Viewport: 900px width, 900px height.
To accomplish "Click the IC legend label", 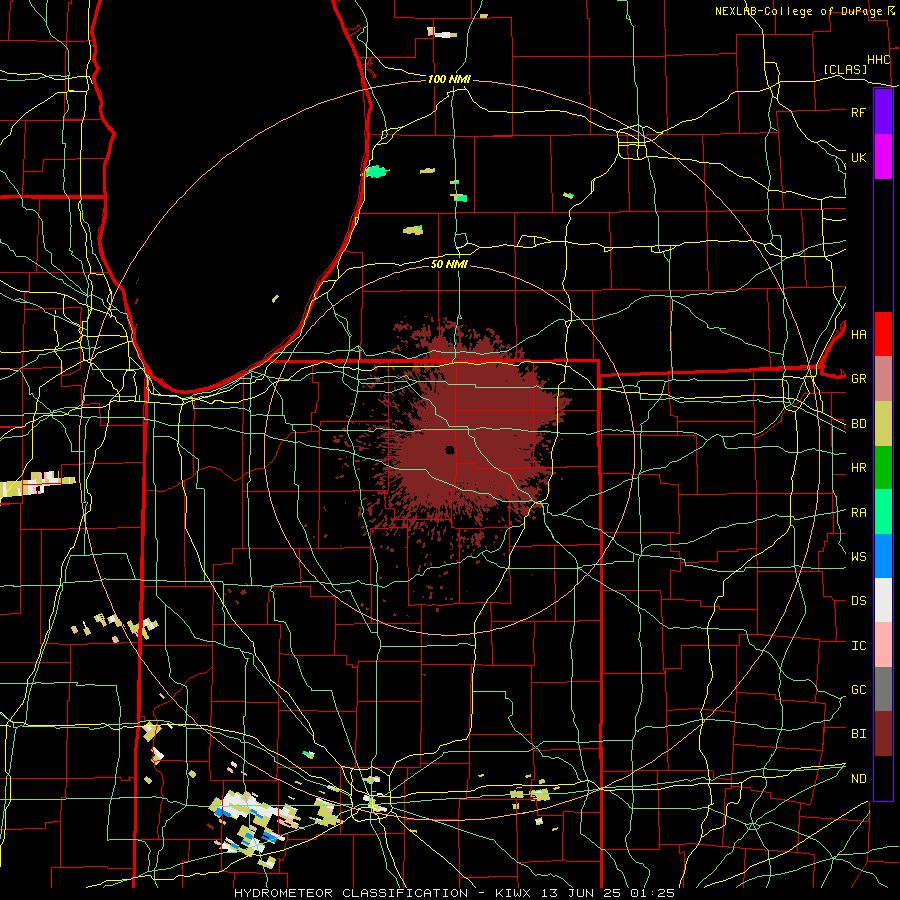I will 858,646.
